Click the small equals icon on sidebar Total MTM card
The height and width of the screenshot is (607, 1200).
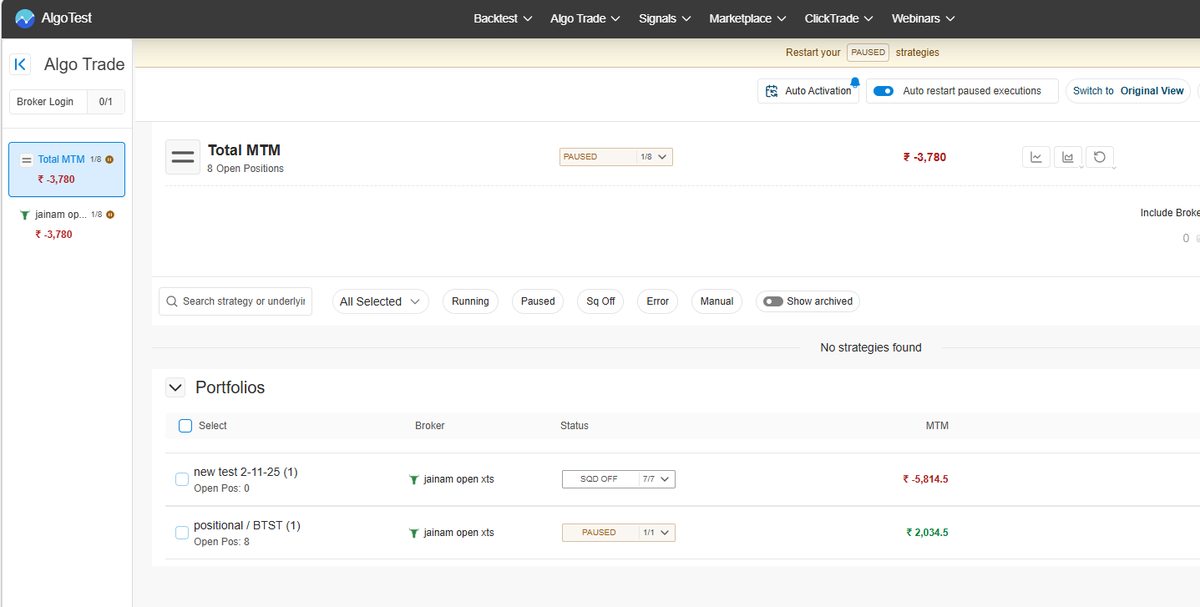tap(27, 159)
